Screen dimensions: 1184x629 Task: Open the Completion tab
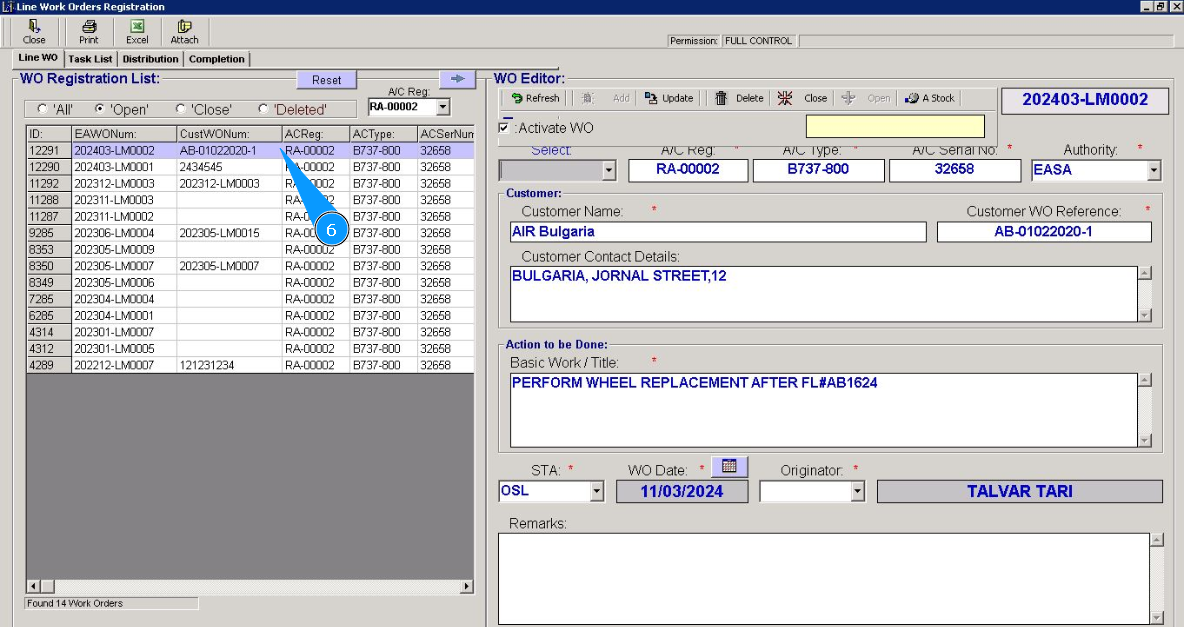pos(217,59)
